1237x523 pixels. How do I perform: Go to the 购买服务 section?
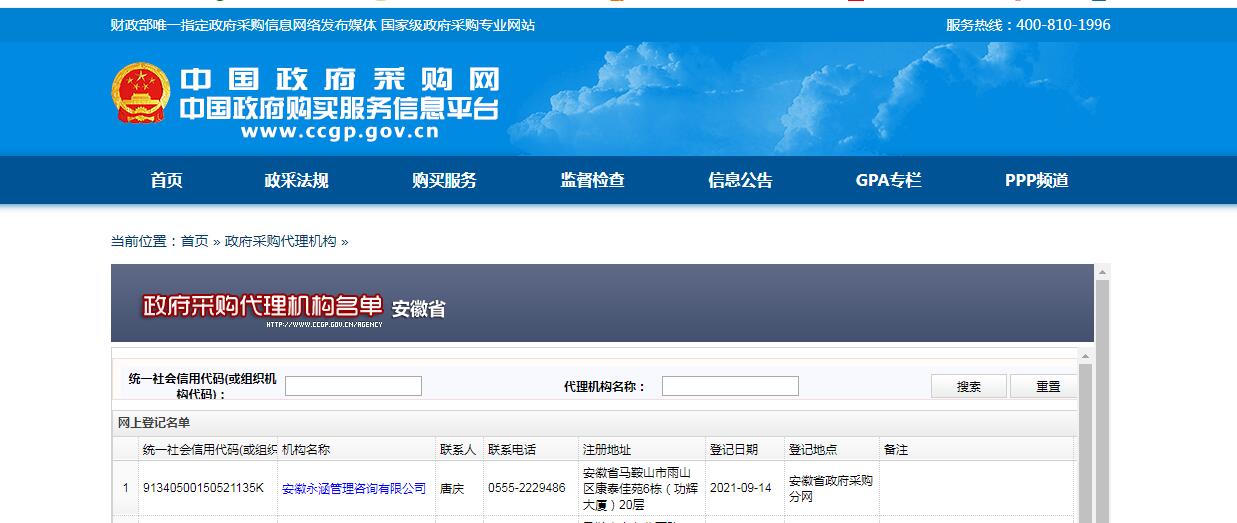pos(444,181)
